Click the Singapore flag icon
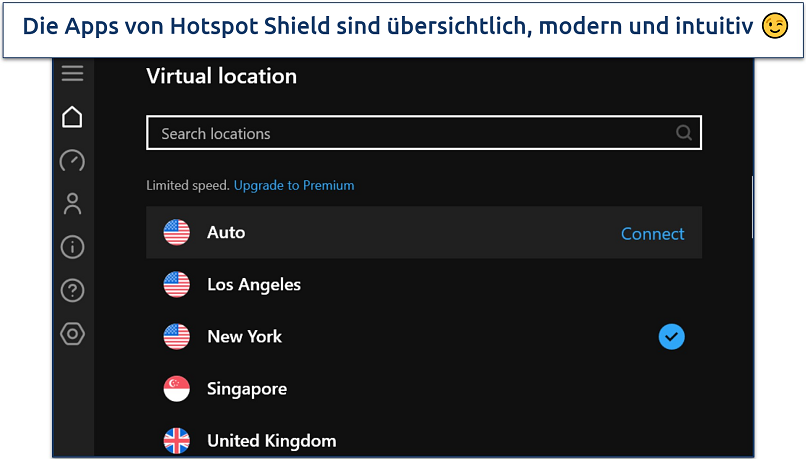806x459 pixels. click(177, 389)
